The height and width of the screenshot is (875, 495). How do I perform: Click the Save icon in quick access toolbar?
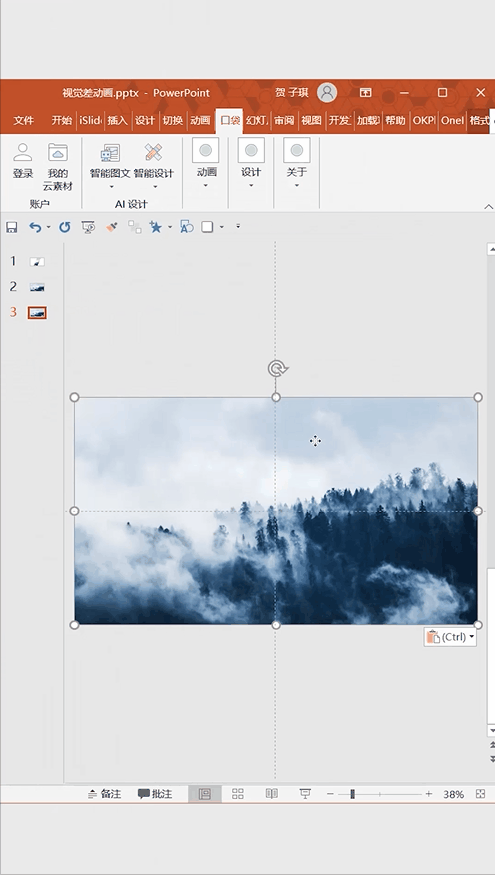pos(11,227)
